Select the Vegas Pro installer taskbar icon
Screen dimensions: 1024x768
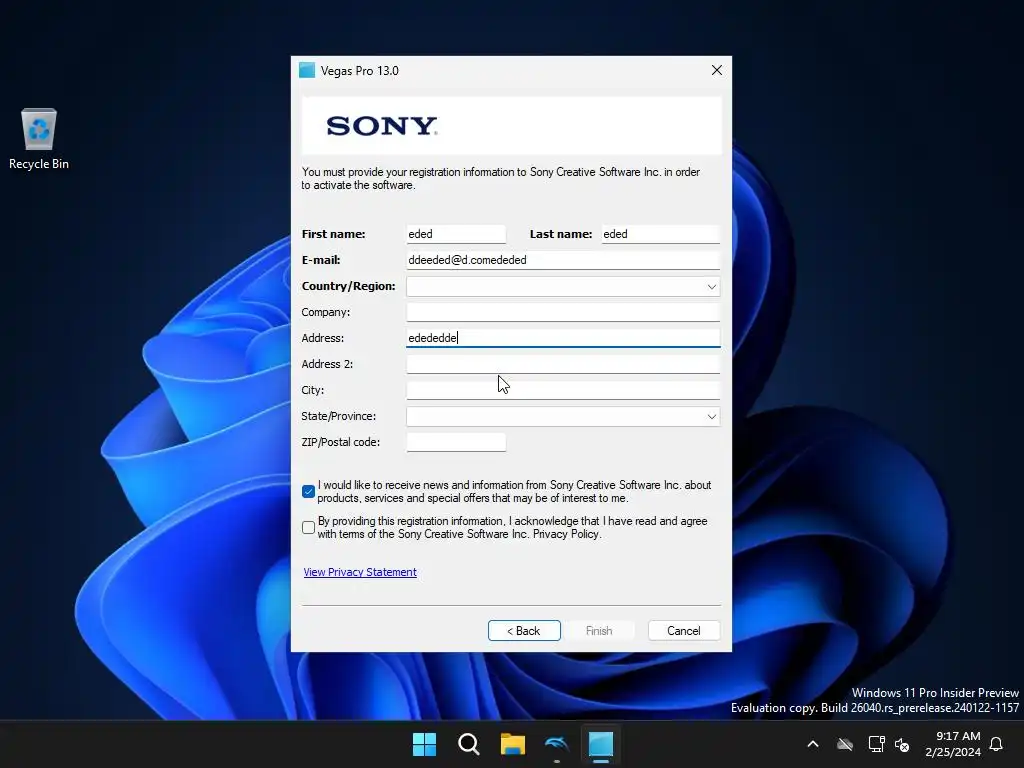[x=601, y=744]
